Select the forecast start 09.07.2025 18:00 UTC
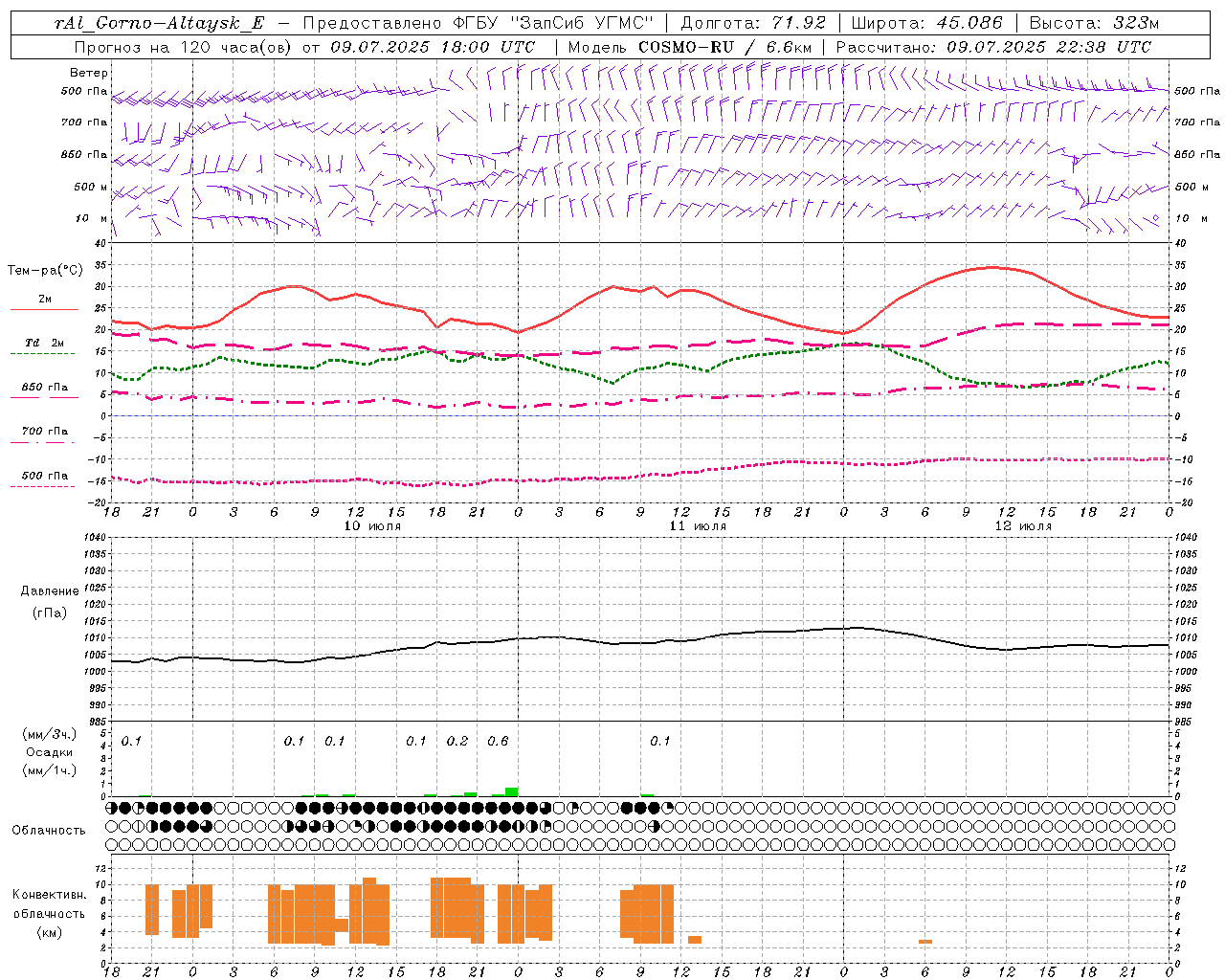 click(433, 47)
